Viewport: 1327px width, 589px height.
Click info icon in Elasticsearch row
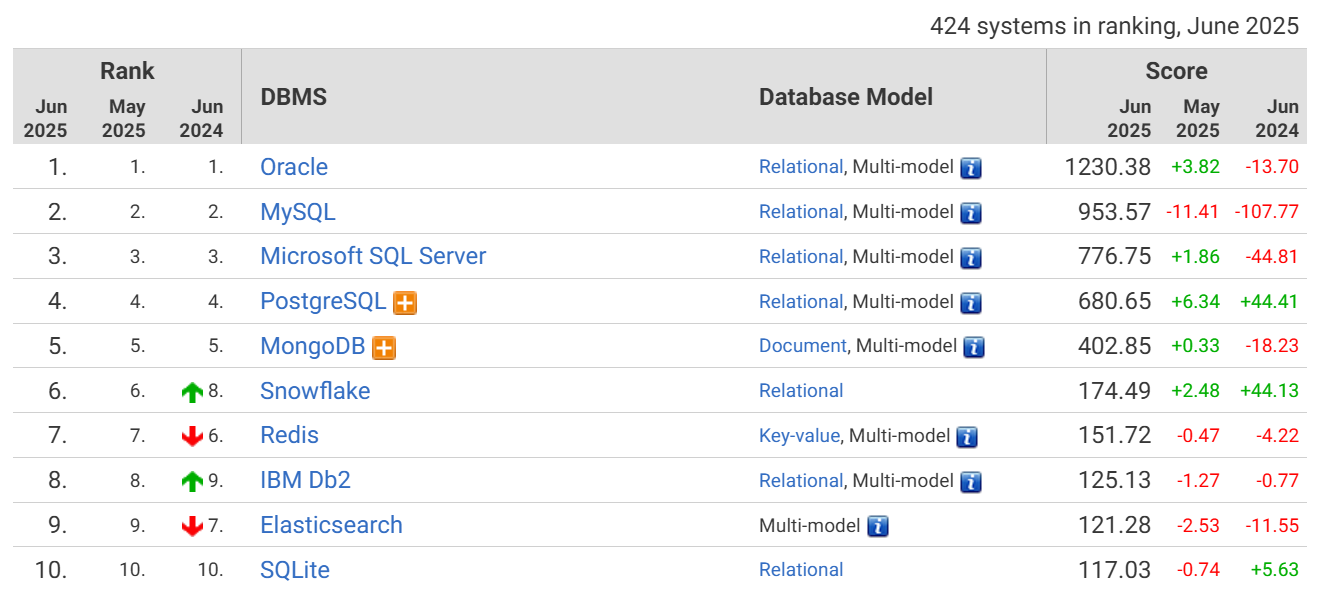pyautogui.click(x=878, y=526)
